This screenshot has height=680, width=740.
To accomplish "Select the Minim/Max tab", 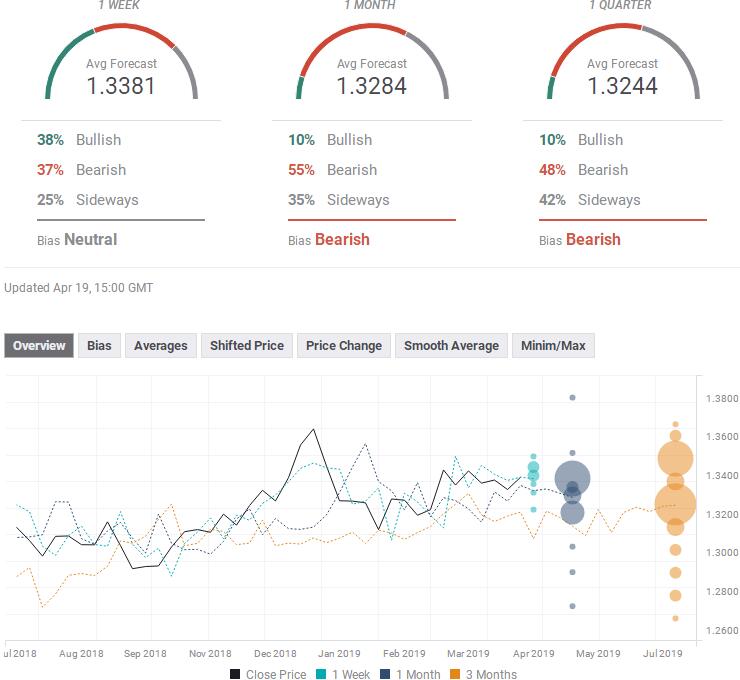I will pyautogui.click(x=553, y=346).
